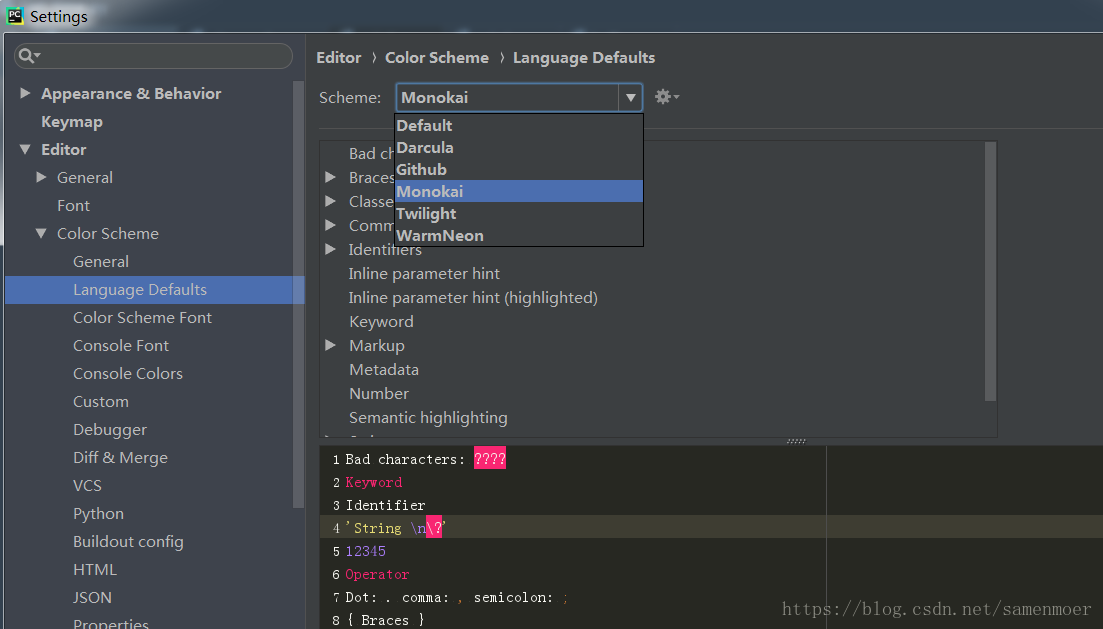Select Keyword in attributes list
The image size is (1103, 629).
tap(381, 322)
